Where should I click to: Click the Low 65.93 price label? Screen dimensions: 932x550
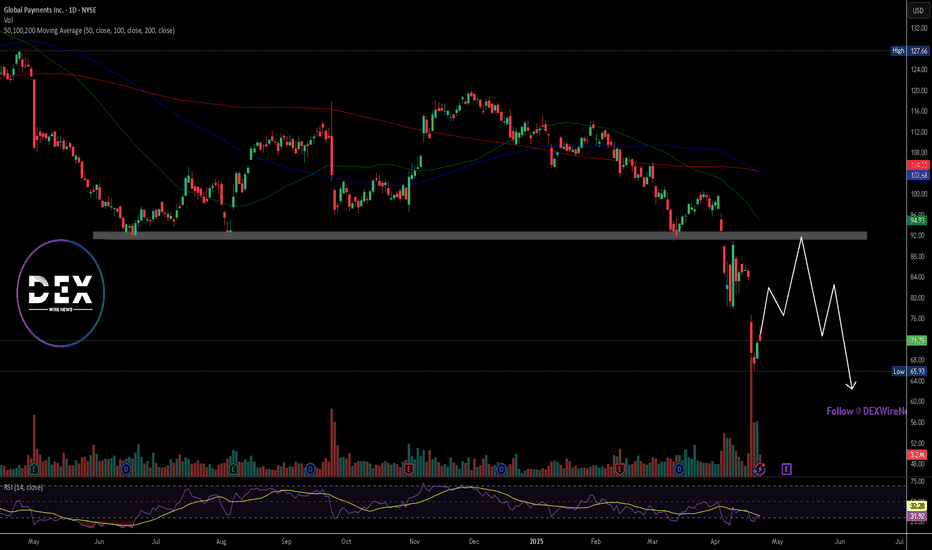click(x=910, y=371)
